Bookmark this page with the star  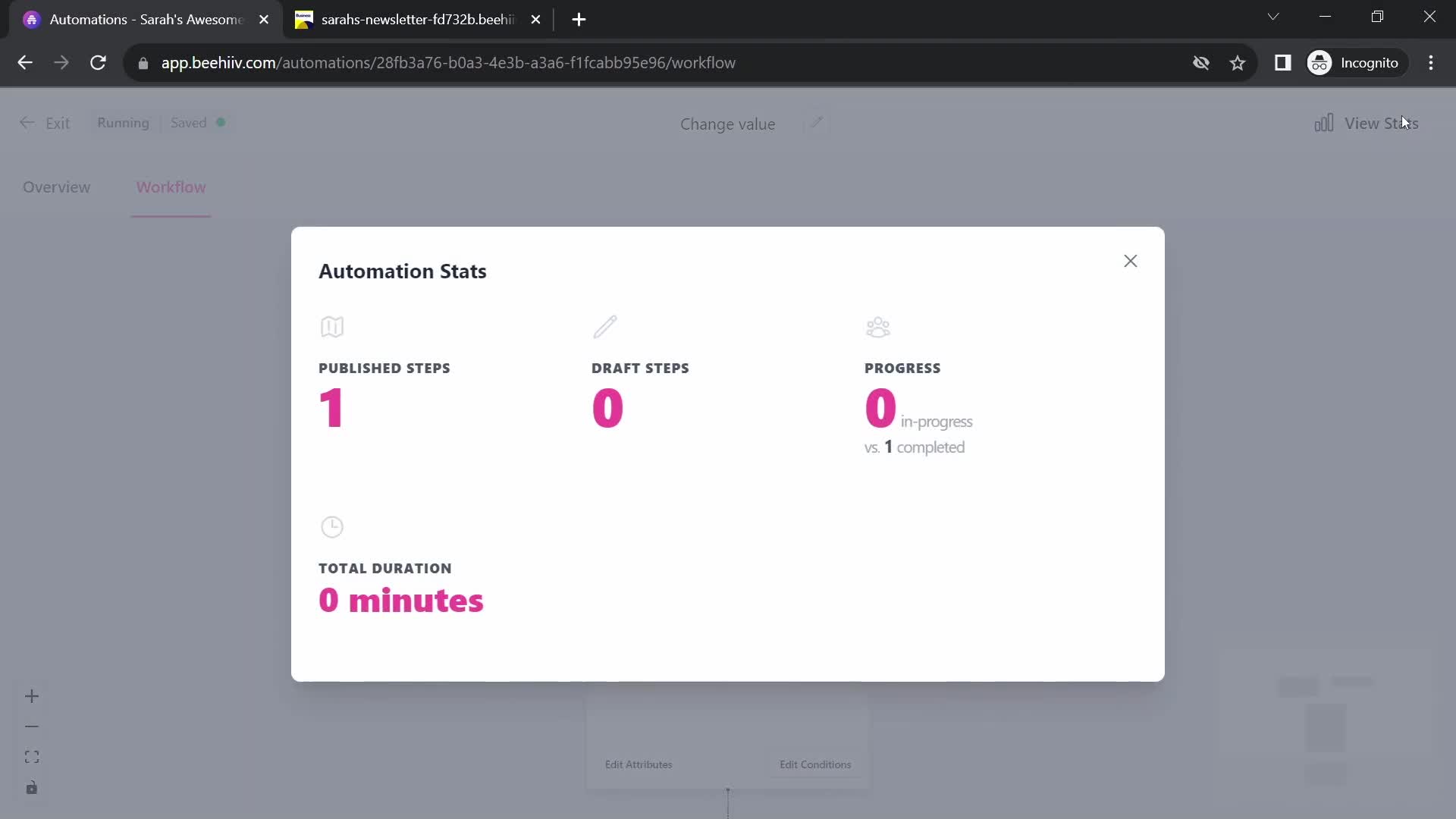point(1238,63)
